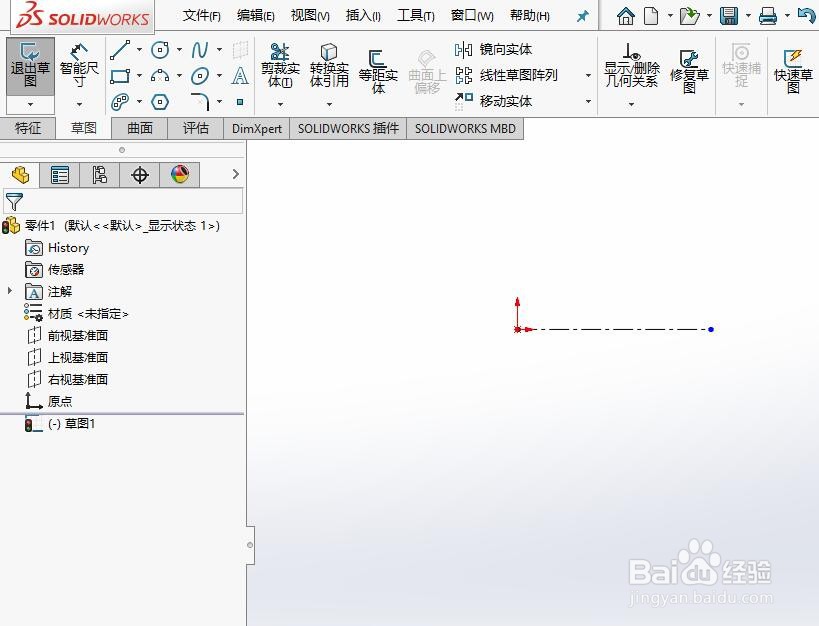Switch to the 评估 tab
This screenshot has width=819, height=626.
pyautogui.click(x=198, y=128)
